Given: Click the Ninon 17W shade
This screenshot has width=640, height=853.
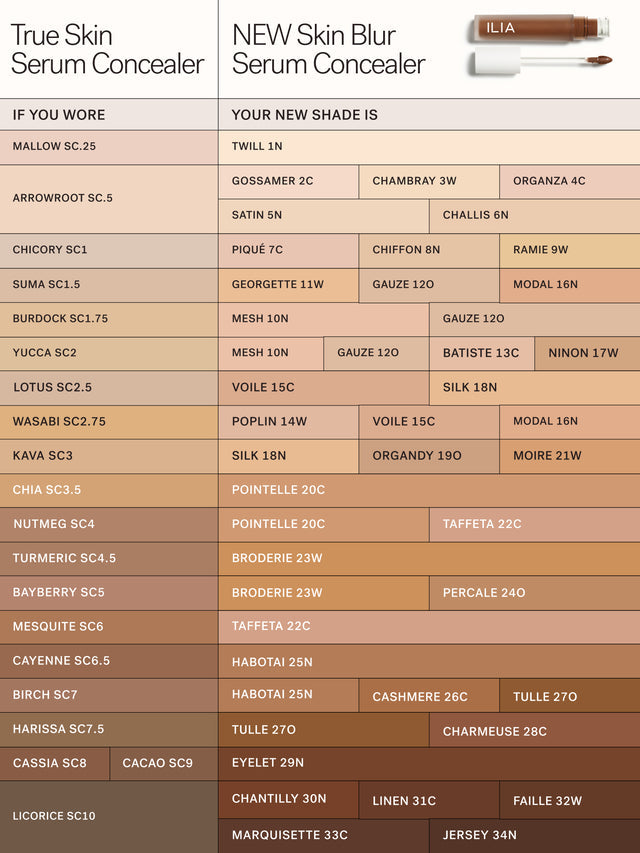Looking at the screenshot, I should pyautogui.click(x=588, y=354).
